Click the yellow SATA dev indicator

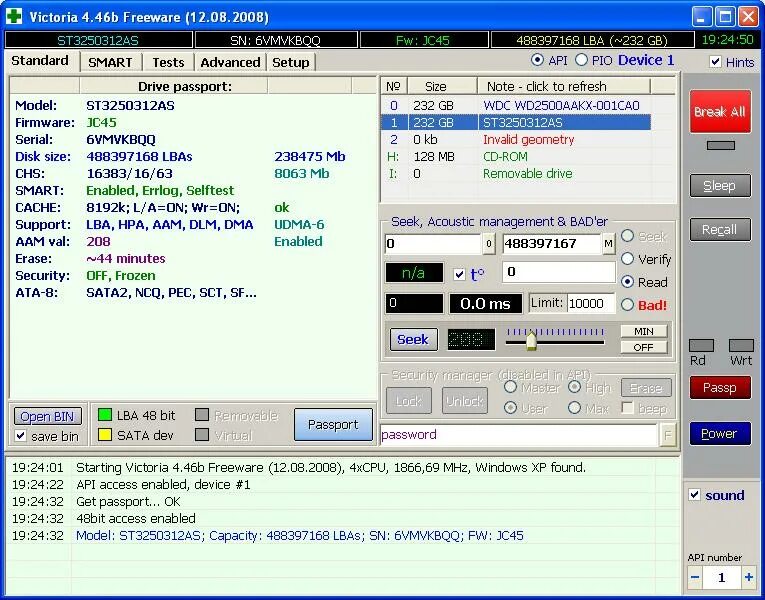tap(104, 435)
